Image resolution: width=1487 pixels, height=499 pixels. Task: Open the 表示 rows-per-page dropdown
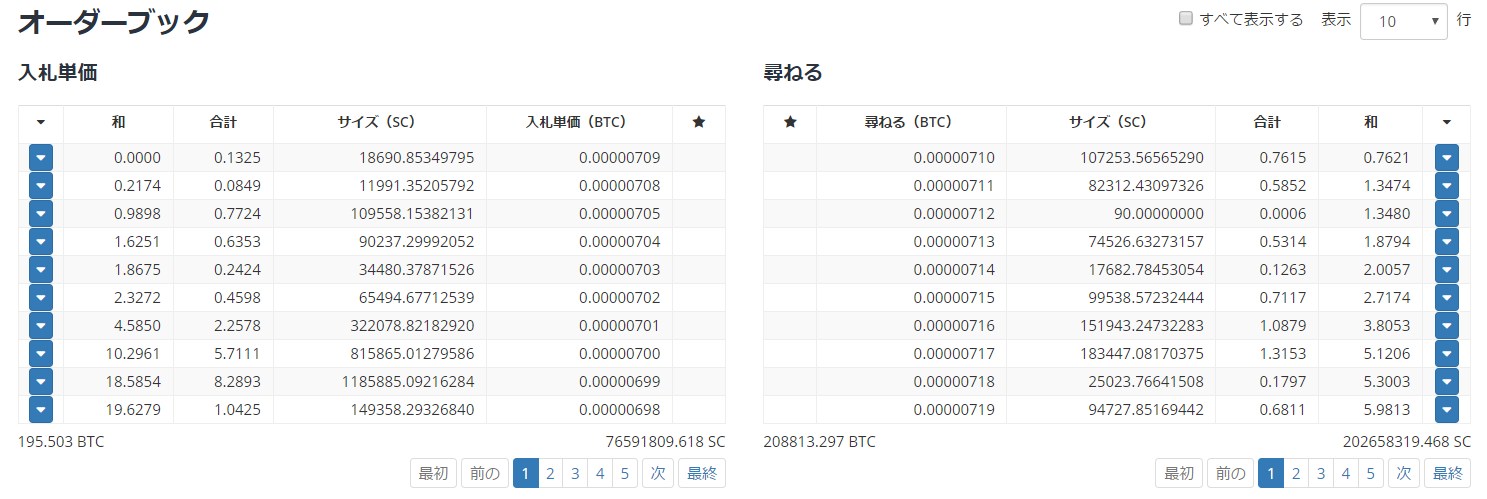tap(1403, 21)
